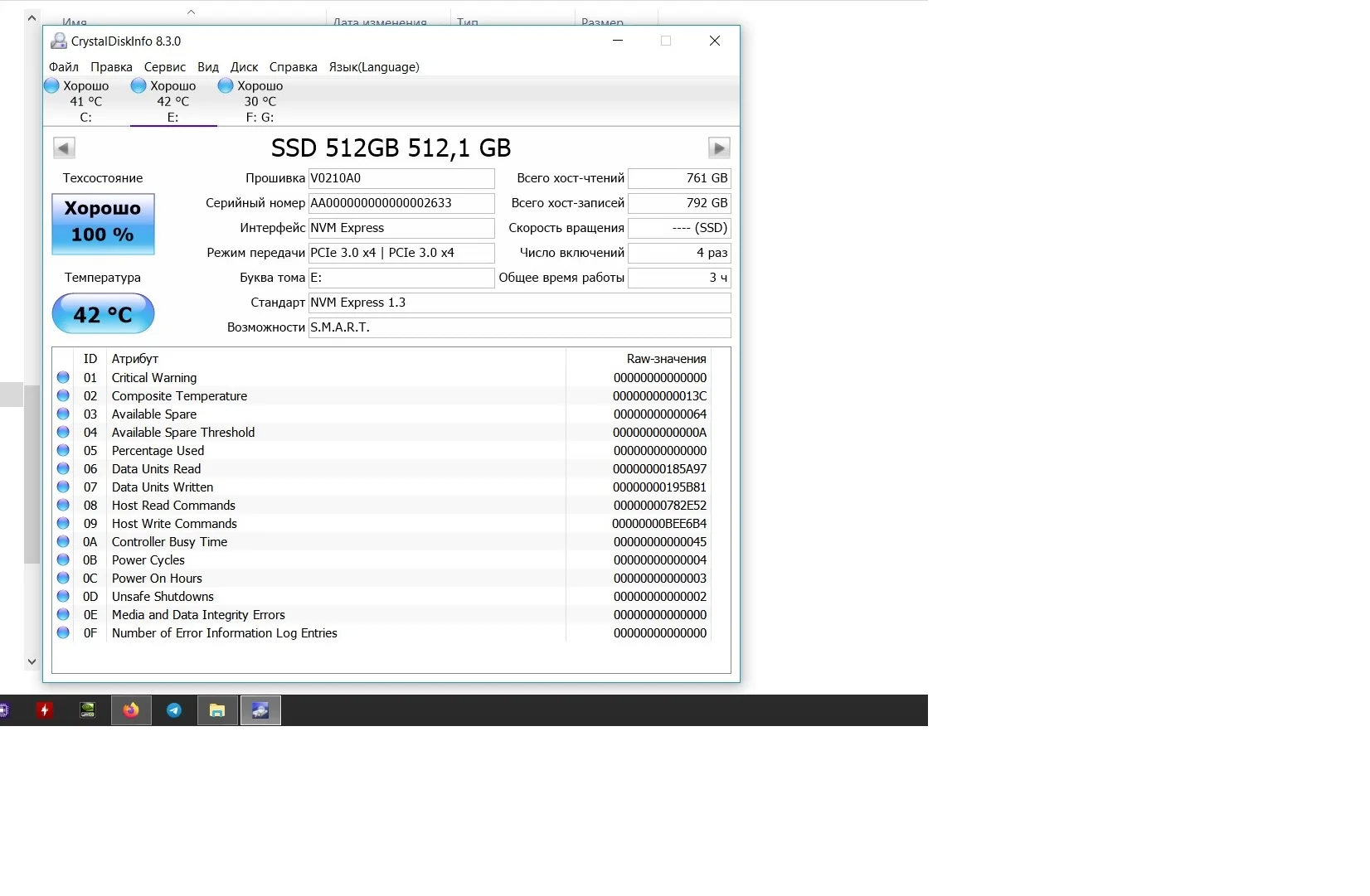Open the Диск menu
This screenshot has width=1370, height=896.
tap(245, 67)
